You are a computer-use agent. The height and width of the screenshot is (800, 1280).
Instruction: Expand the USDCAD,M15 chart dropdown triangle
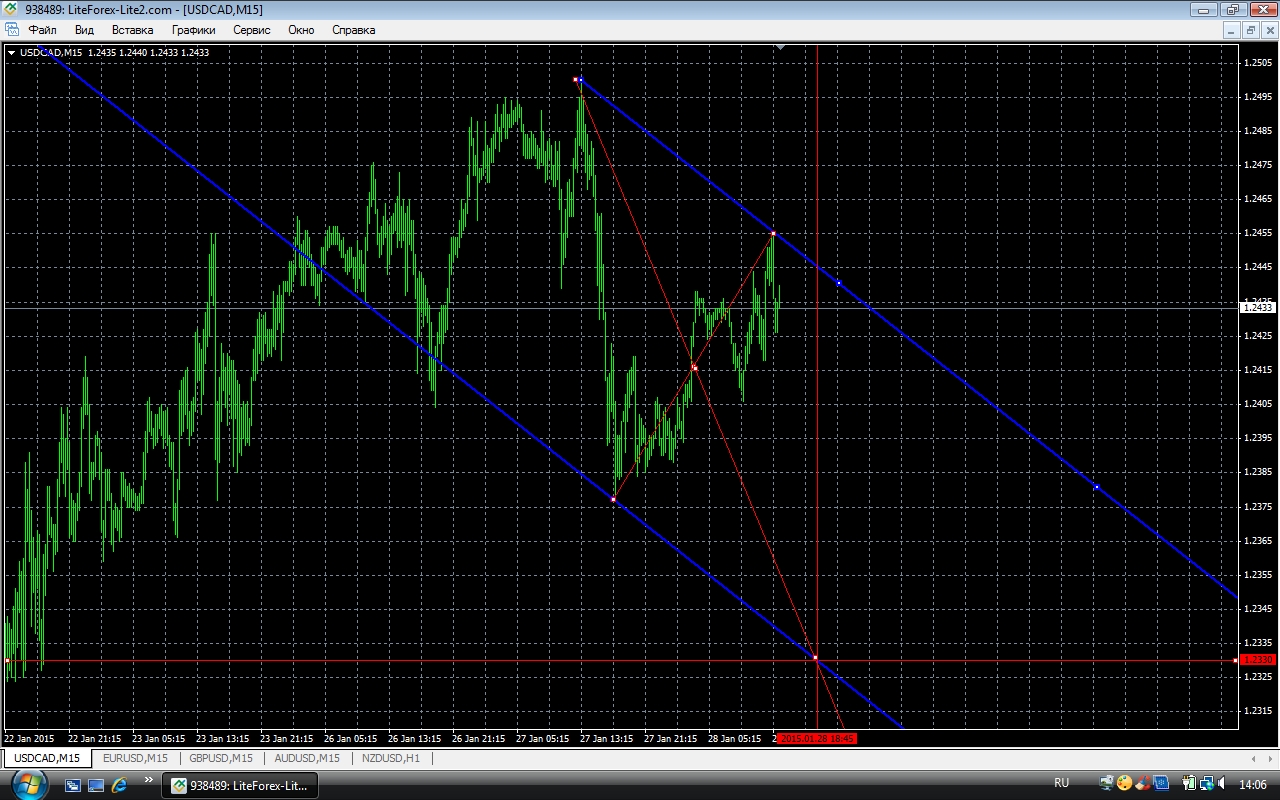[11, 52]
